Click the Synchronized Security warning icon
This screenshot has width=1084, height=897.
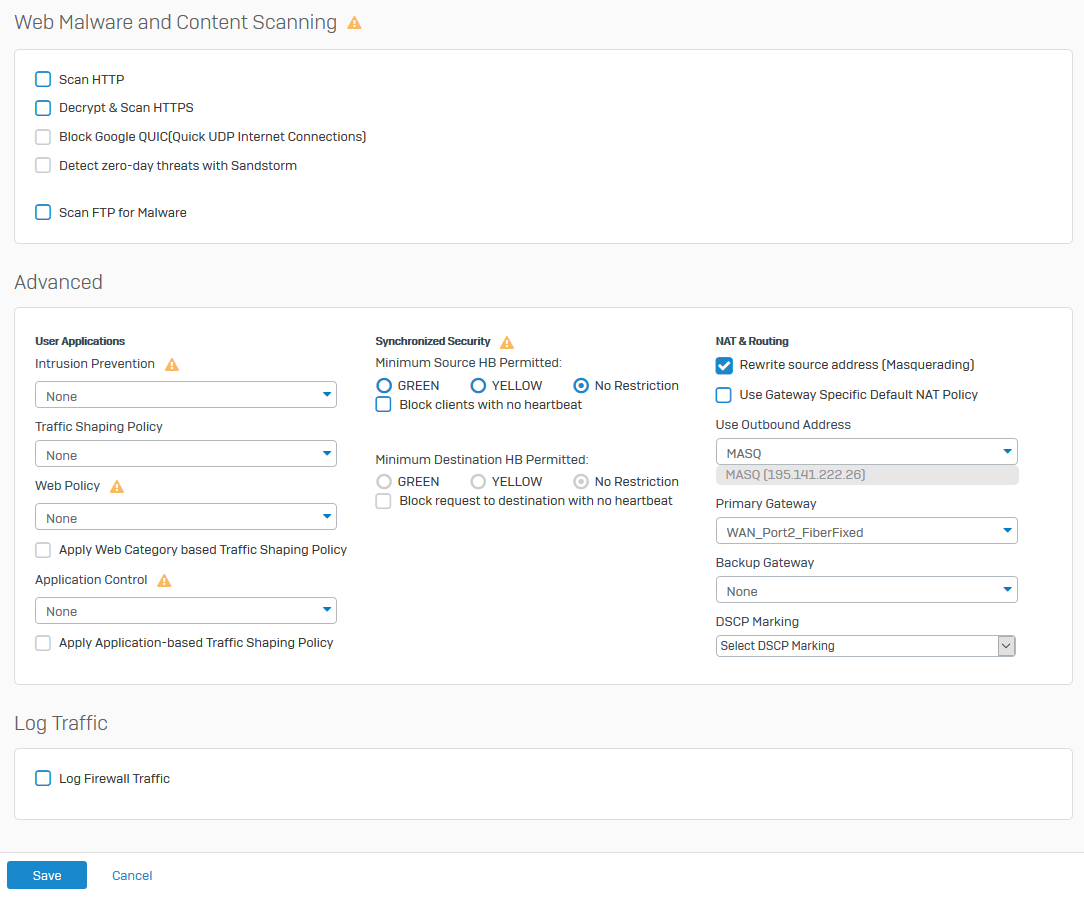(x=507, y=342)
